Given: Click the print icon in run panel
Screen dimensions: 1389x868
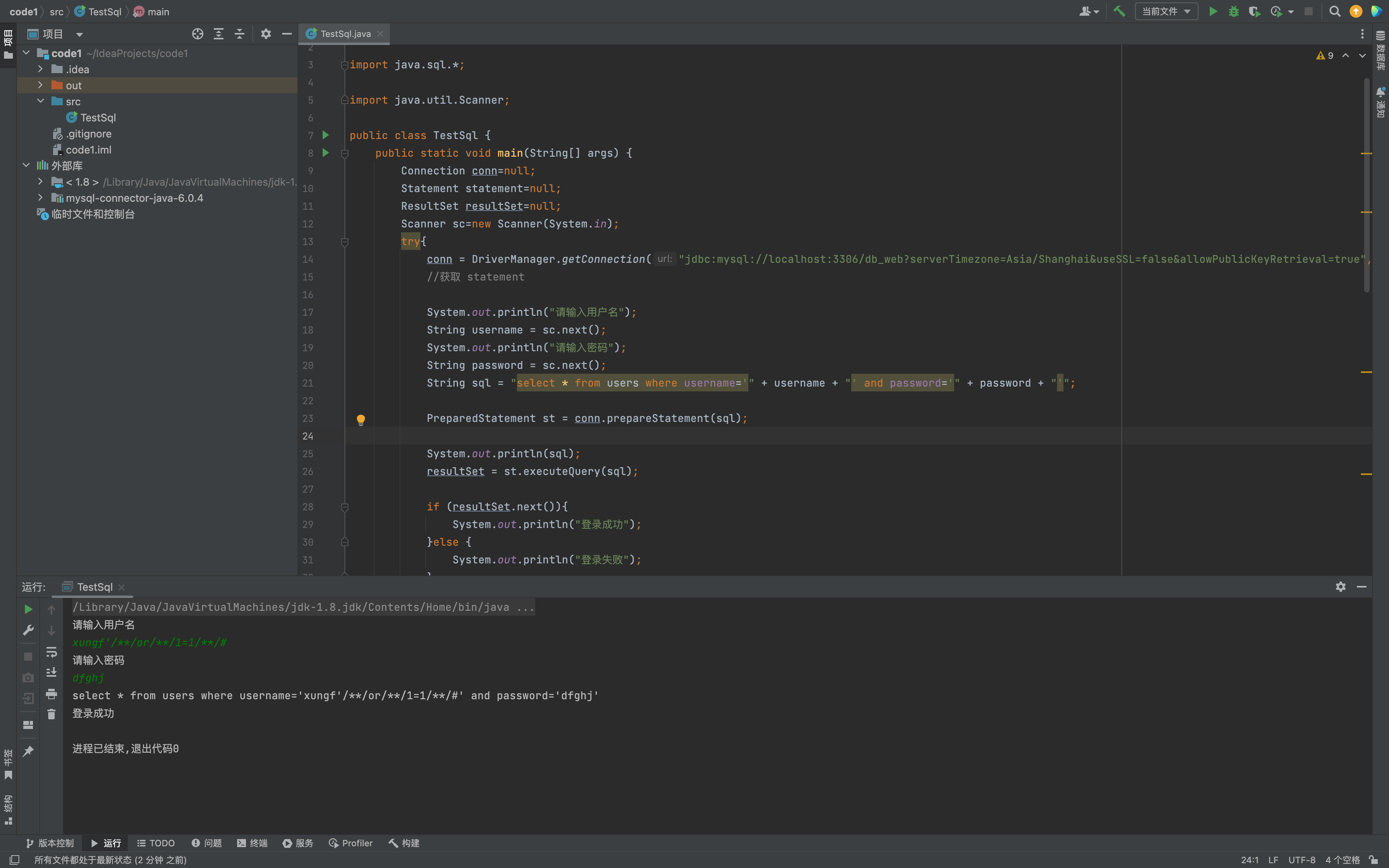Looking at the screenshot, I should [x=51, y=694].
